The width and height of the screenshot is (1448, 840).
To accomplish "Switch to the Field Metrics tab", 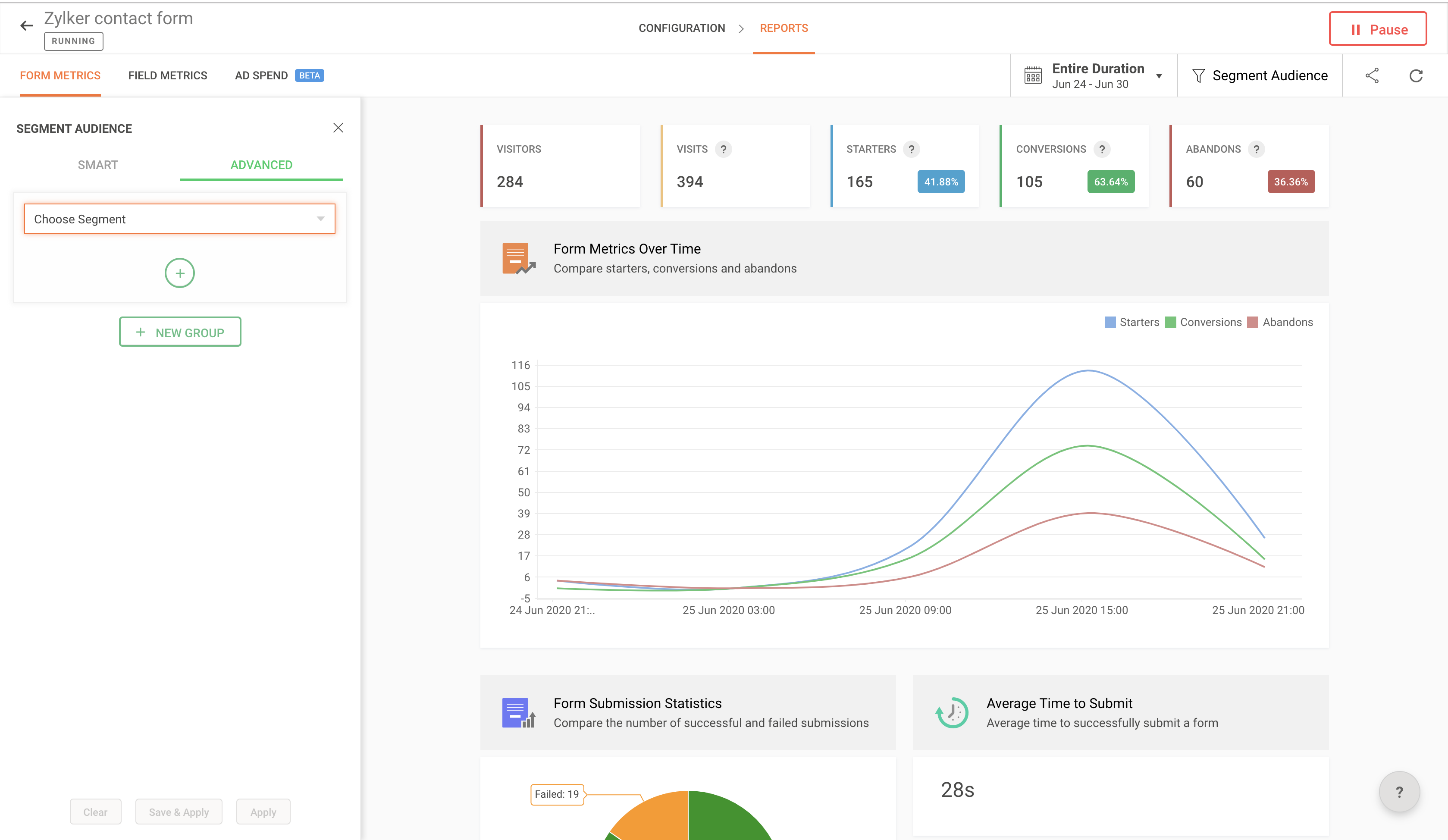I will pos(167,75).
